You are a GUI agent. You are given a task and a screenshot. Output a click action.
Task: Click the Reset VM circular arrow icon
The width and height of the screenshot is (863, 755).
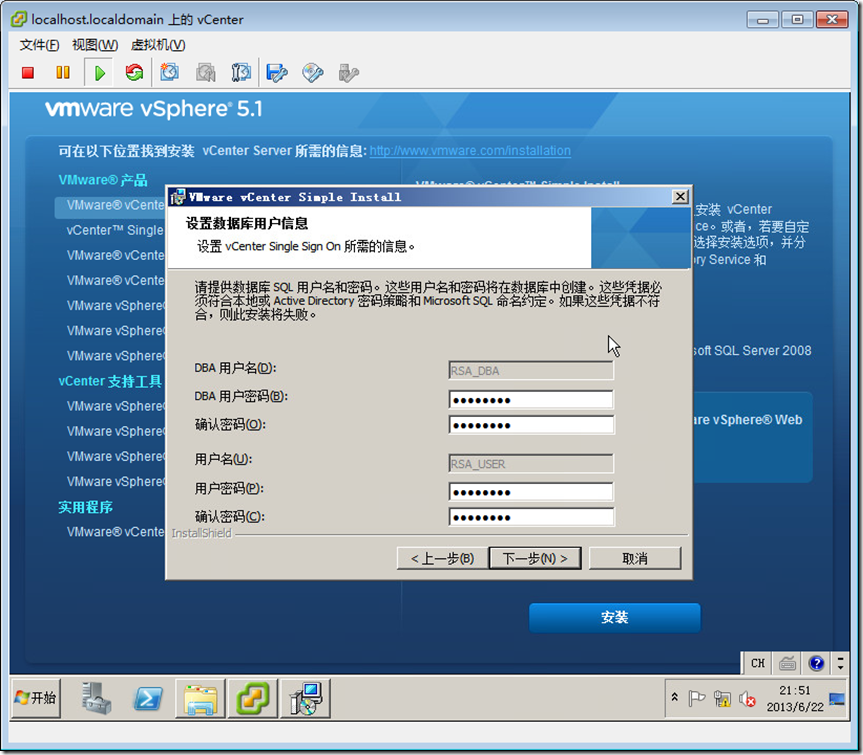click(134, 73)
